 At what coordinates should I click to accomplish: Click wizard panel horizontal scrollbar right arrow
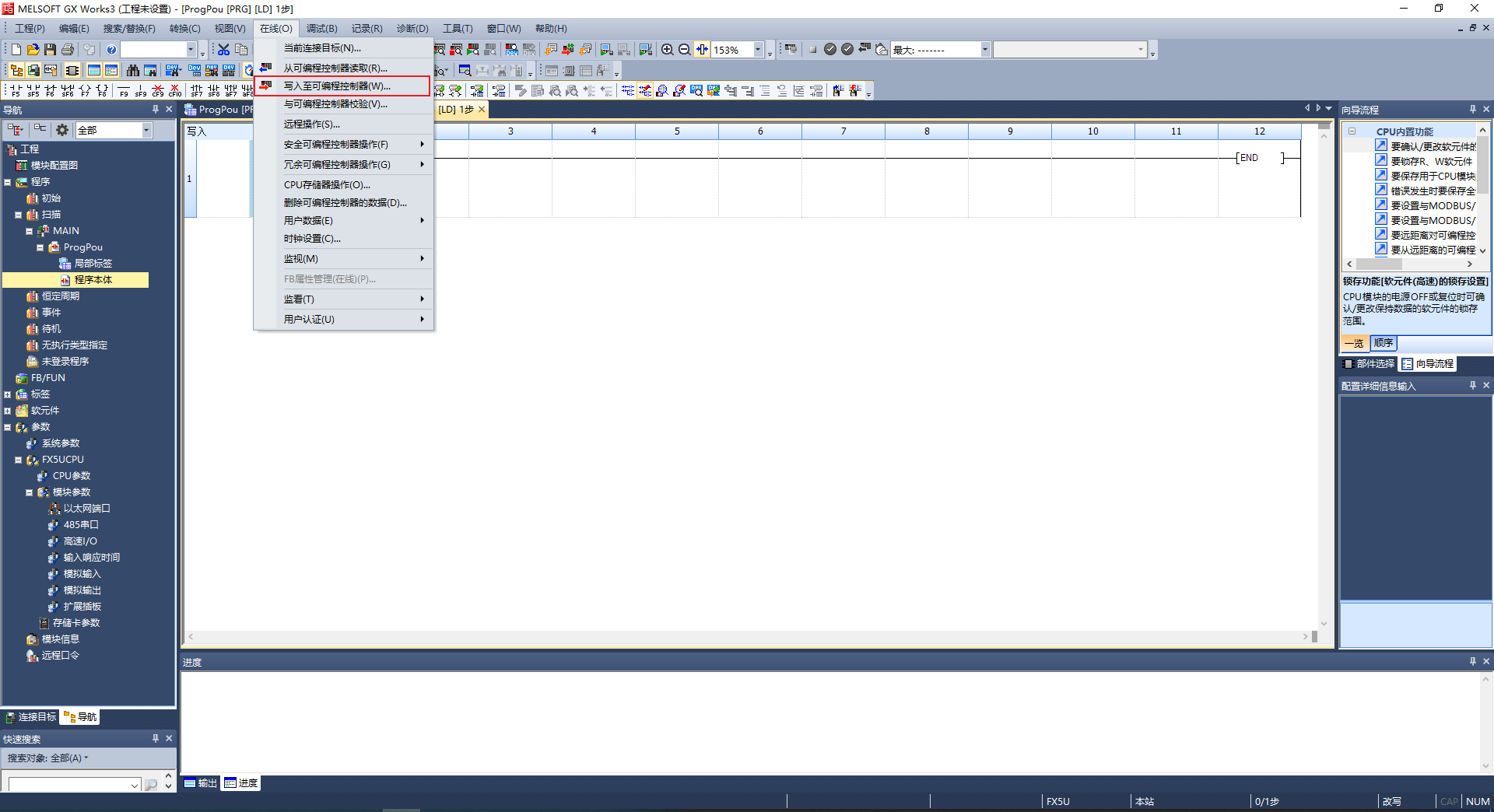click(x=1469, y=264)
